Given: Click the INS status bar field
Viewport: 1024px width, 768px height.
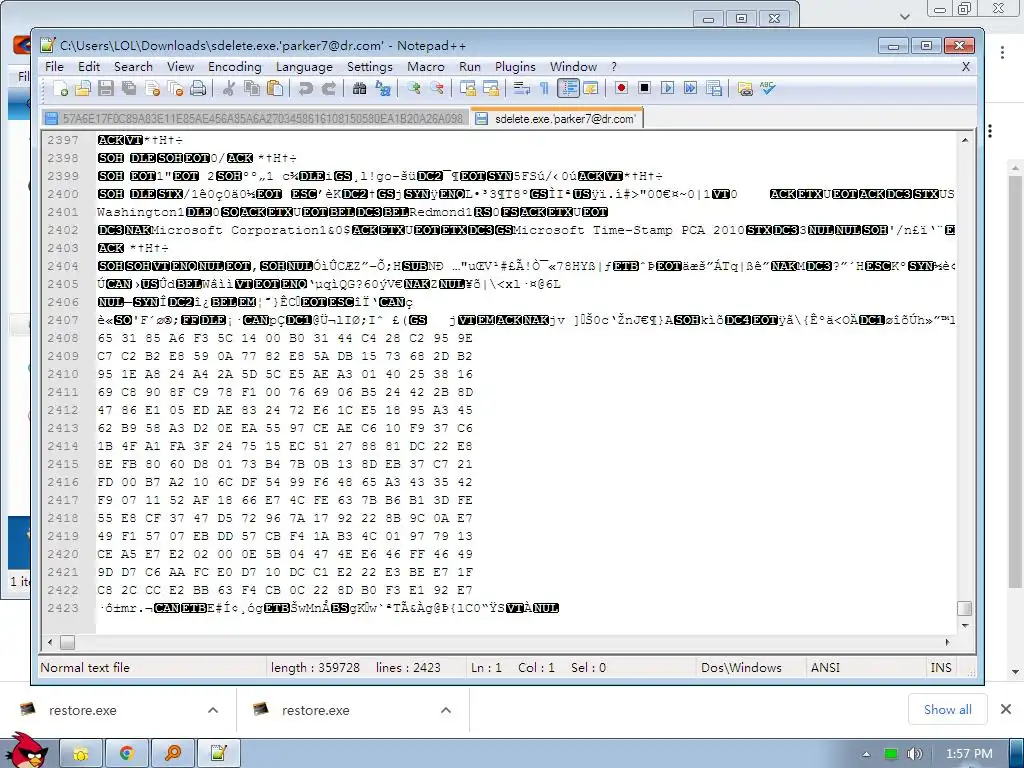Looking at the screenshot, I should (940, 667).
